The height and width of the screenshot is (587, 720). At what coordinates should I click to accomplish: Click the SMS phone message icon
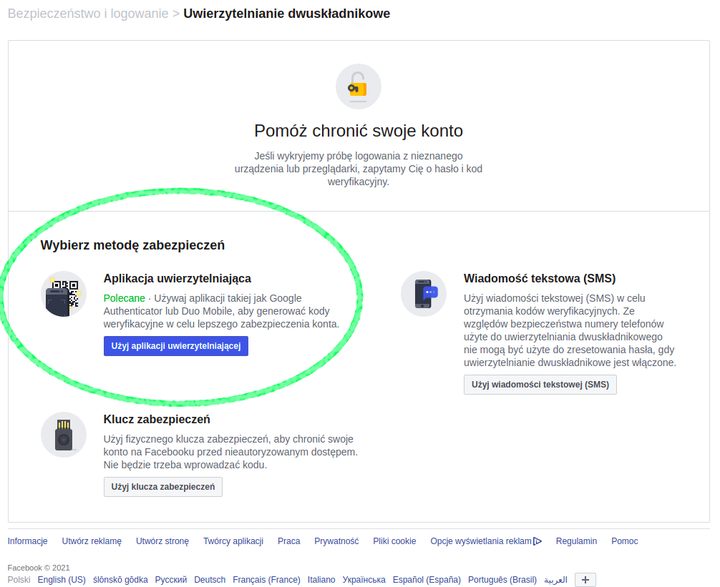tap(424, 294)
